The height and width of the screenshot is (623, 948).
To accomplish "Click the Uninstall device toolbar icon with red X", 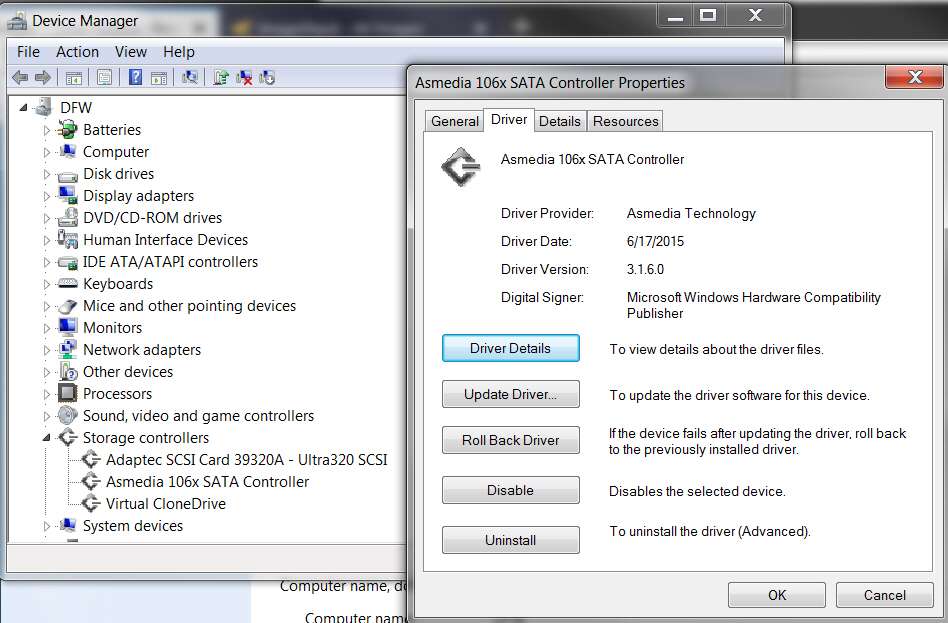I will click(x=244, y=77).
